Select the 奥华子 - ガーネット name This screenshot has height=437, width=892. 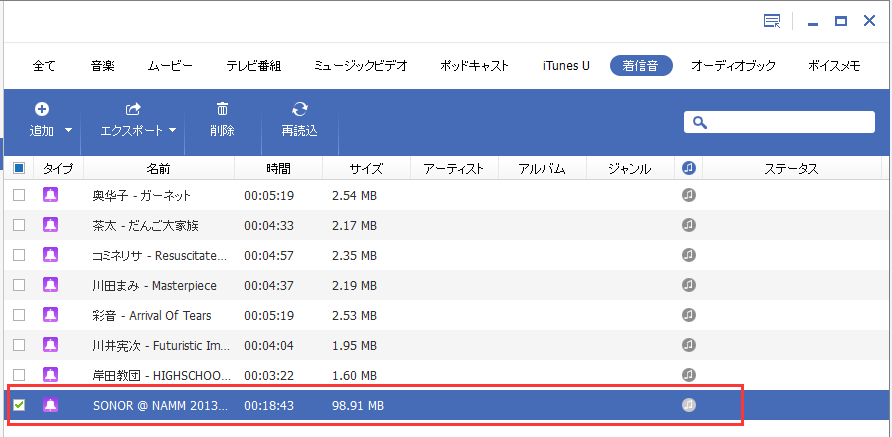click(142, 196)
